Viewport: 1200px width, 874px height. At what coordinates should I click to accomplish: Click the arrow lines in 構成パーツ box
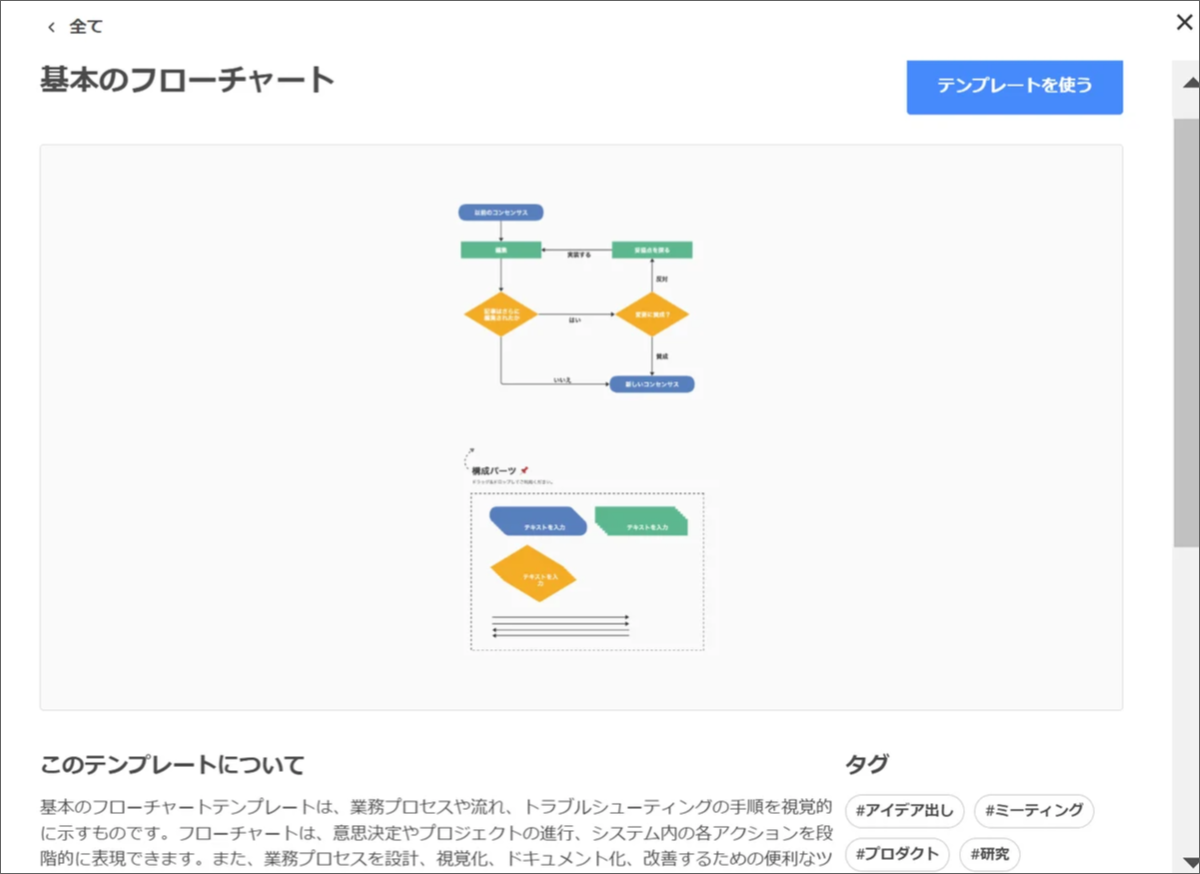(x=561, y=626)
